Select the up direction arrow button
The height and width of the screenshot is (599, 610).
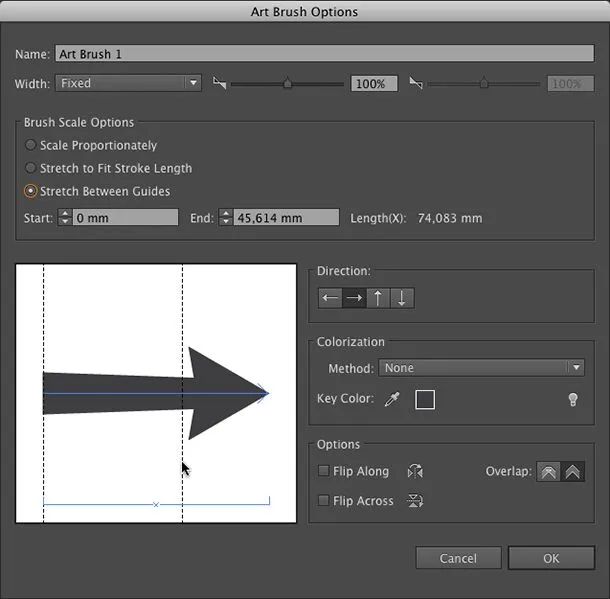[x=378, y=298]
